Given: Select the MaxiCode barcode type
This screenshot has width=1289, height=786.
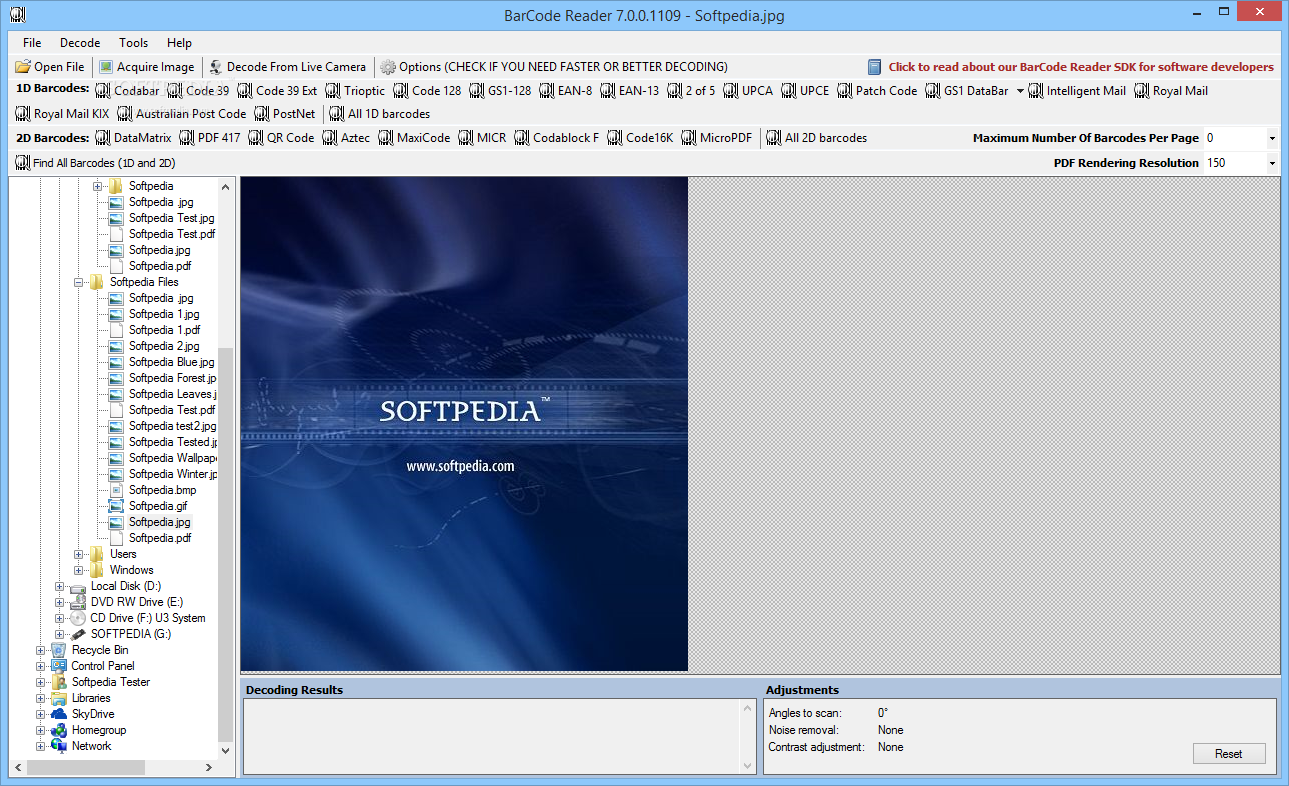Looking at the screenshot, I should (414, 137).
